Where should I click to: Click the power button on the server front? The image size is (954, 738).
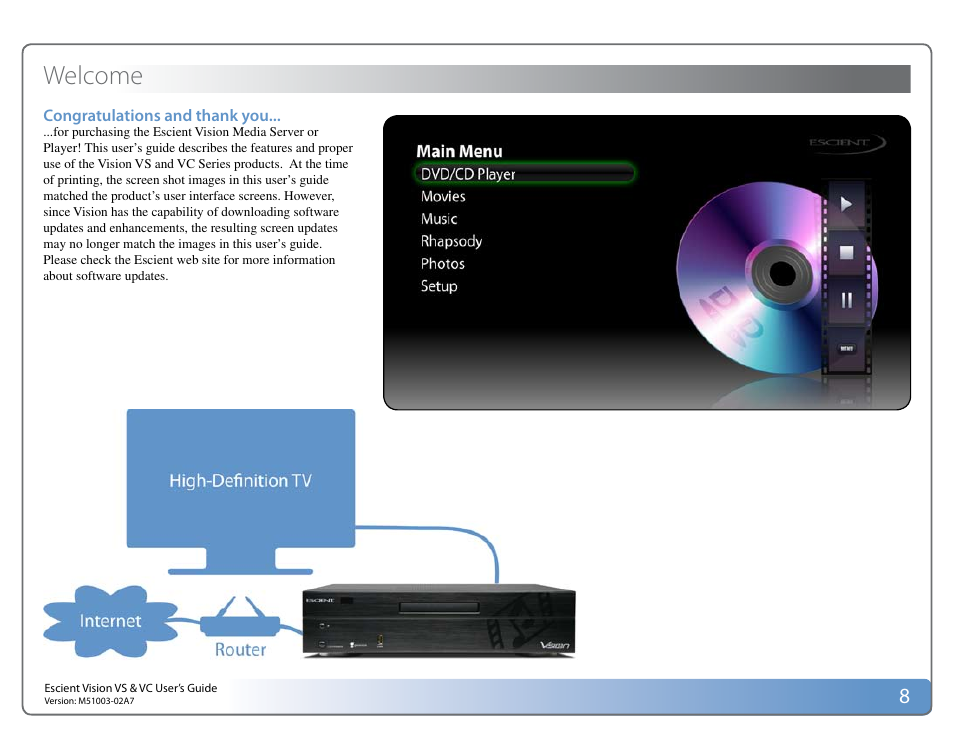click(322, 625)
